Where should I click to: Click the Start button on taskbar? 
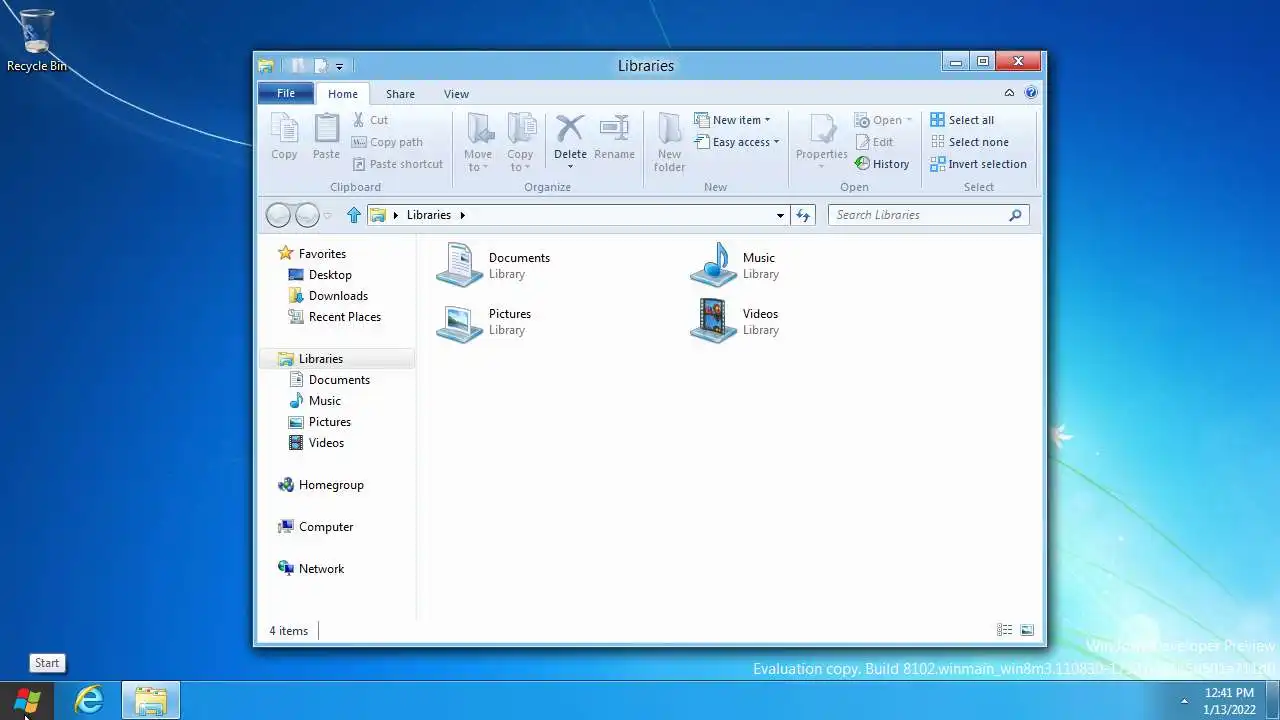pos(27,701)
